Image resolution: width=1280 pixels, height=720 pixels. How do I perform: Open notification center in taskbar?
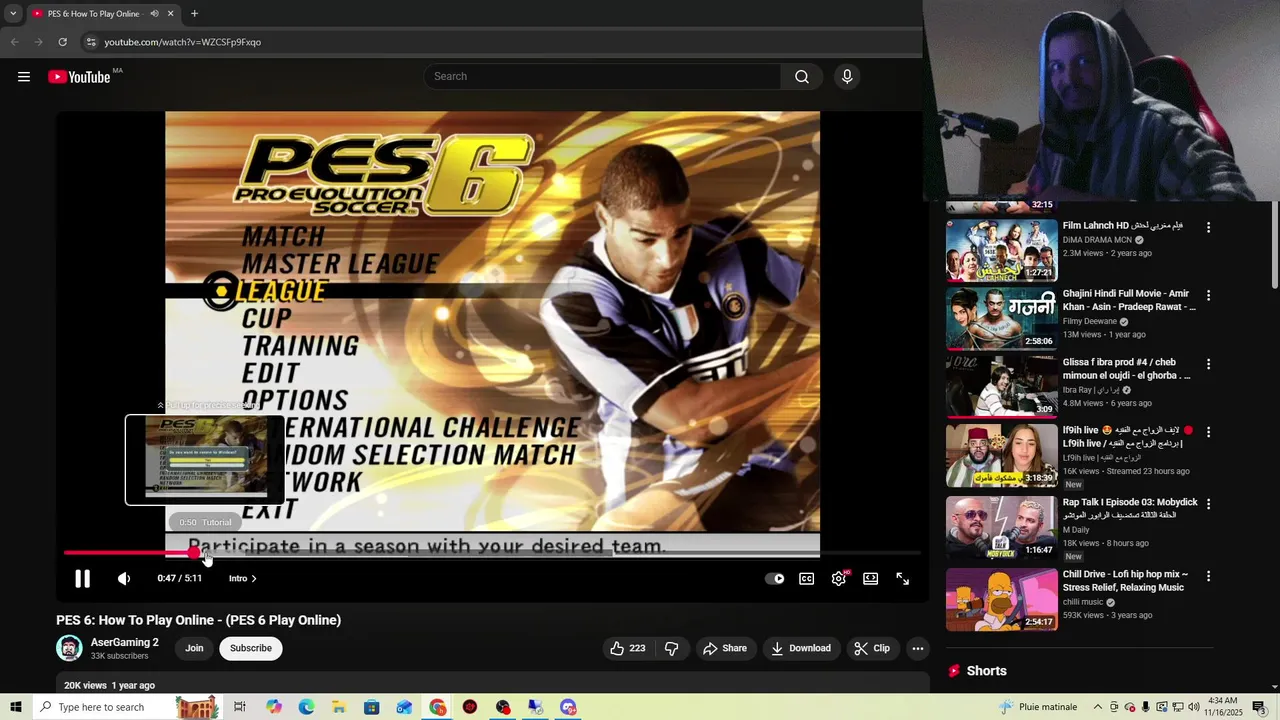pos(1259,707)
